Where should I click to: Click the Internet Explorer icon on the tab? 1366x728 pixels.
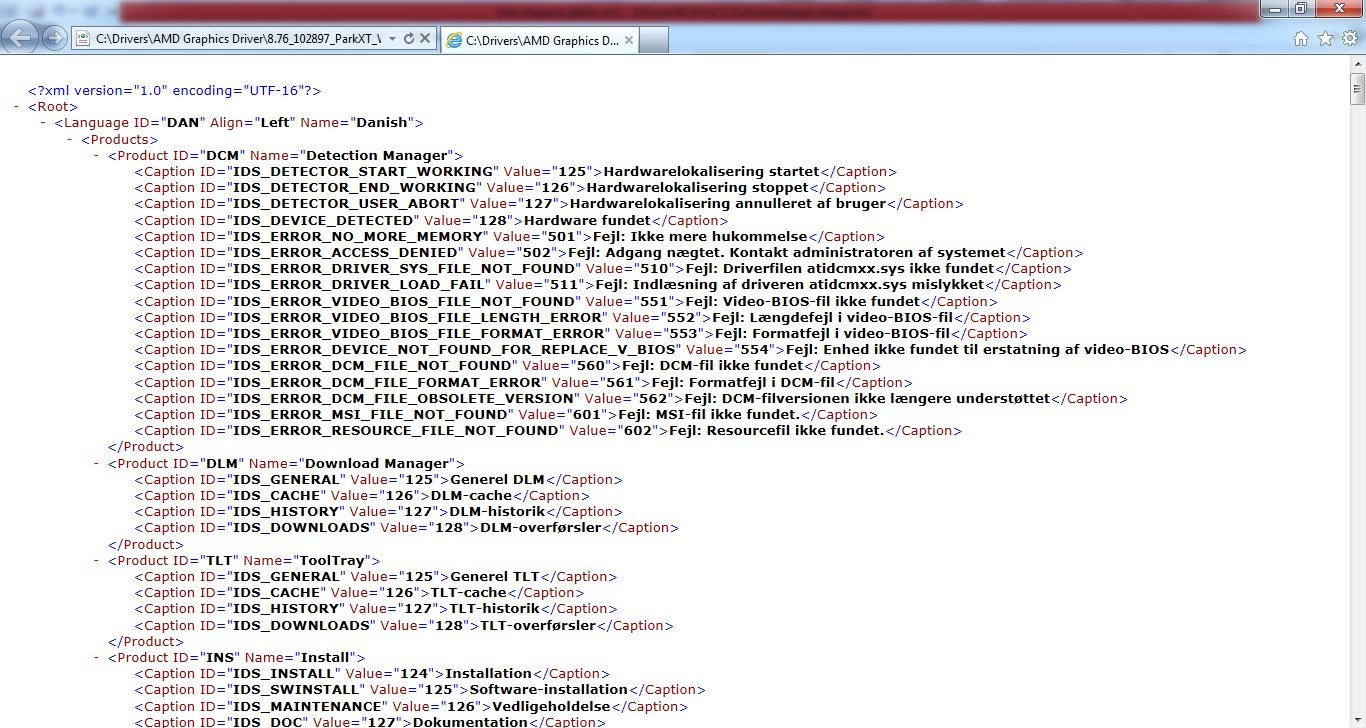click(x=454, y=40)
